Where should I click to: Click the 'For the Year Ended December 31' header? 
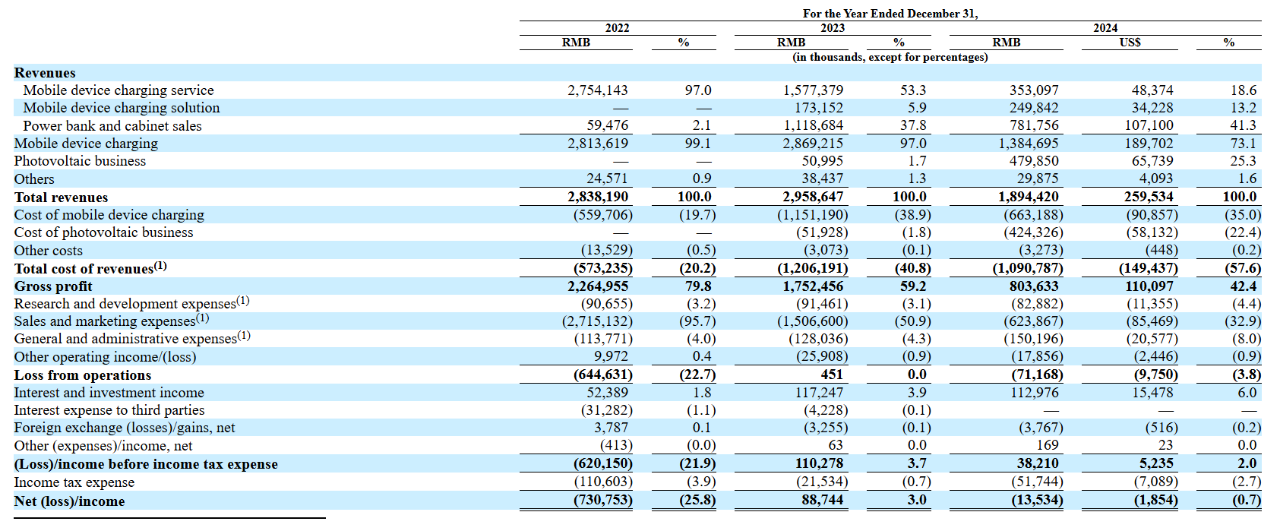pyautogui.click(x=889, y=13)
